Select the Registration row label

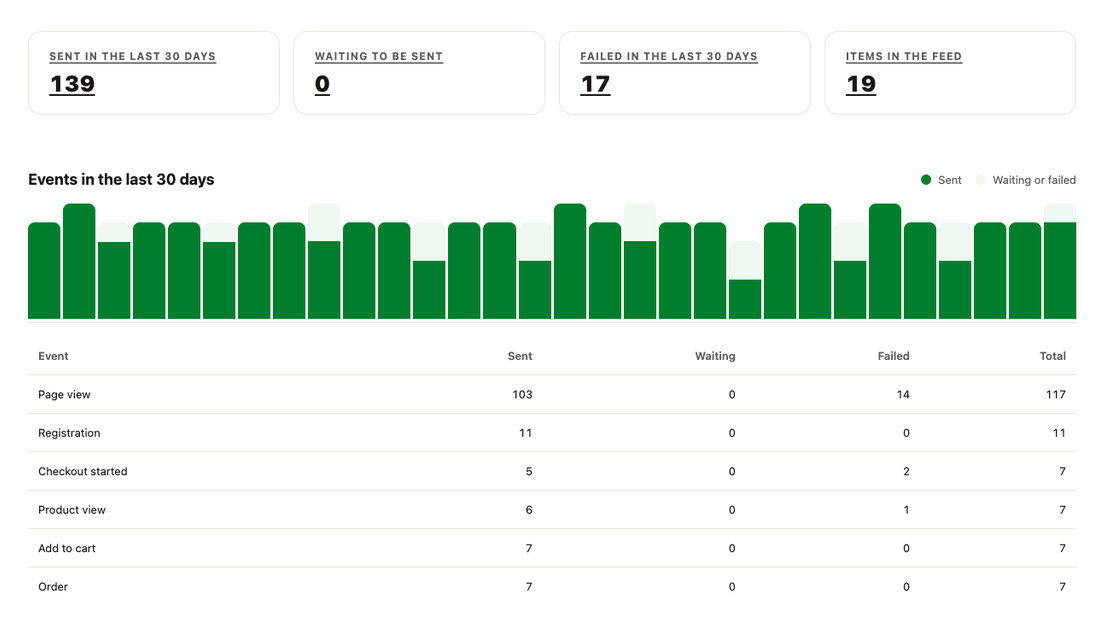click(69, 433)
